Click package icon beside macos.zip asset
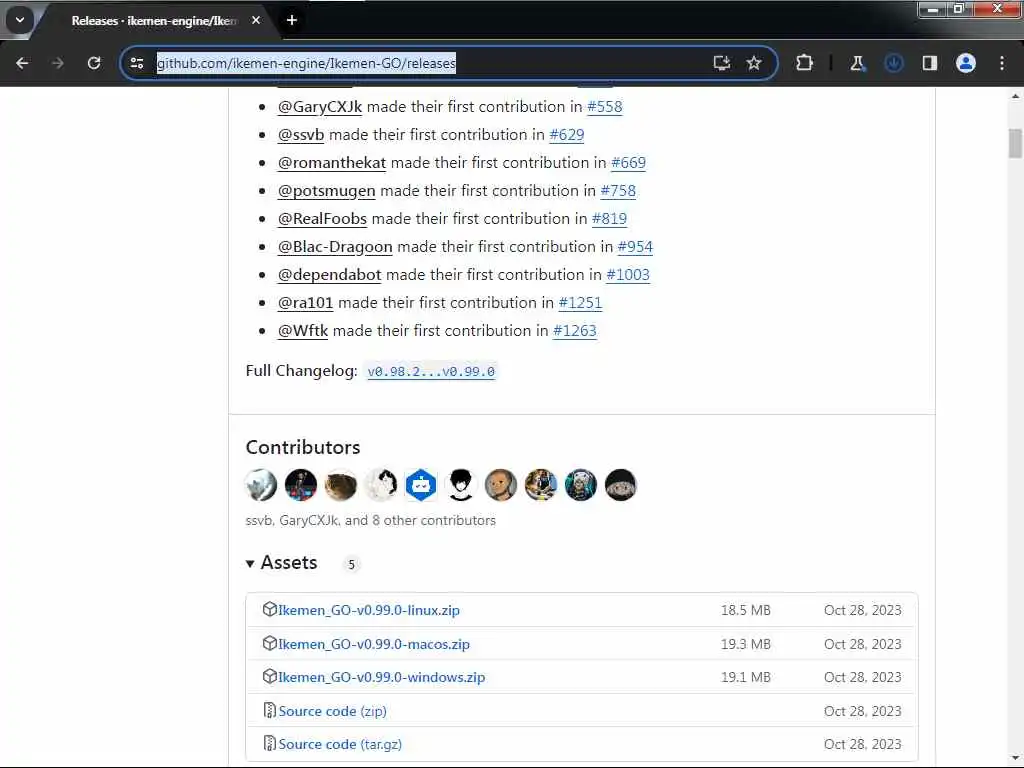This screenshot has height=768, width=1024. (270, 643)
